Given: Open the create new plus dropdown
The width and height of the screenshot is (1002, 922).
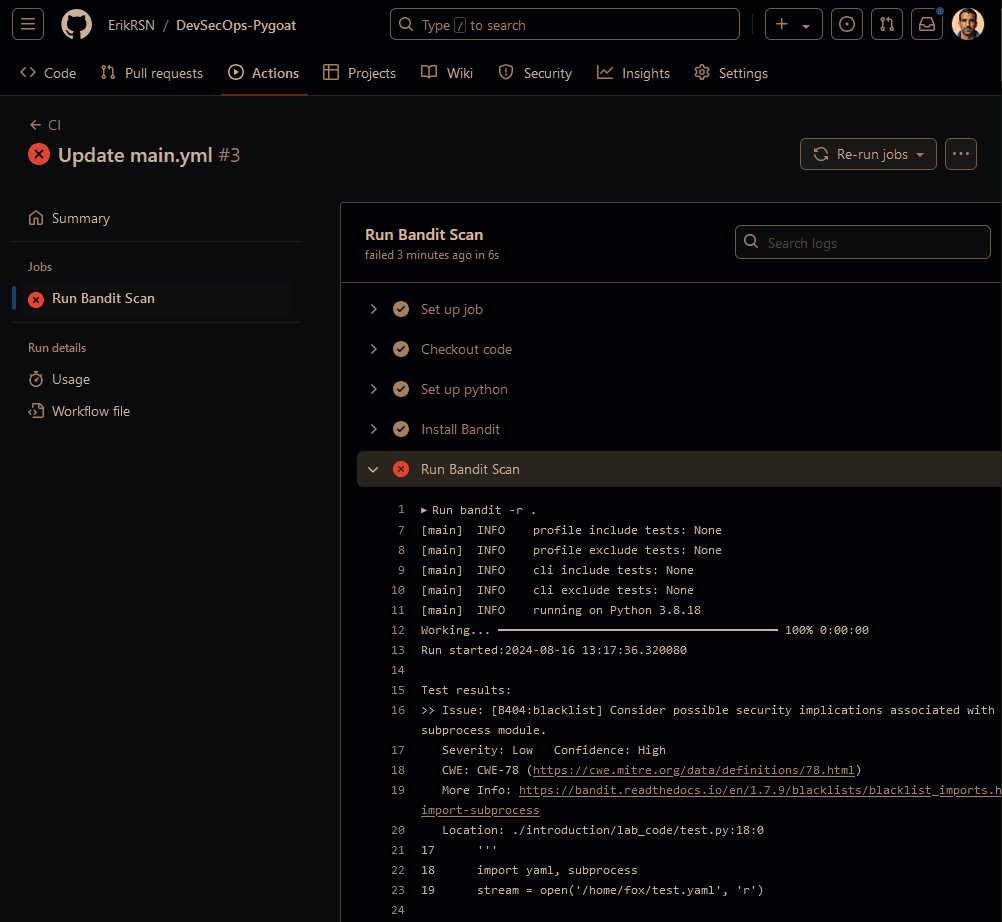Looking at the screenshot, I should (x=793, y=25).
